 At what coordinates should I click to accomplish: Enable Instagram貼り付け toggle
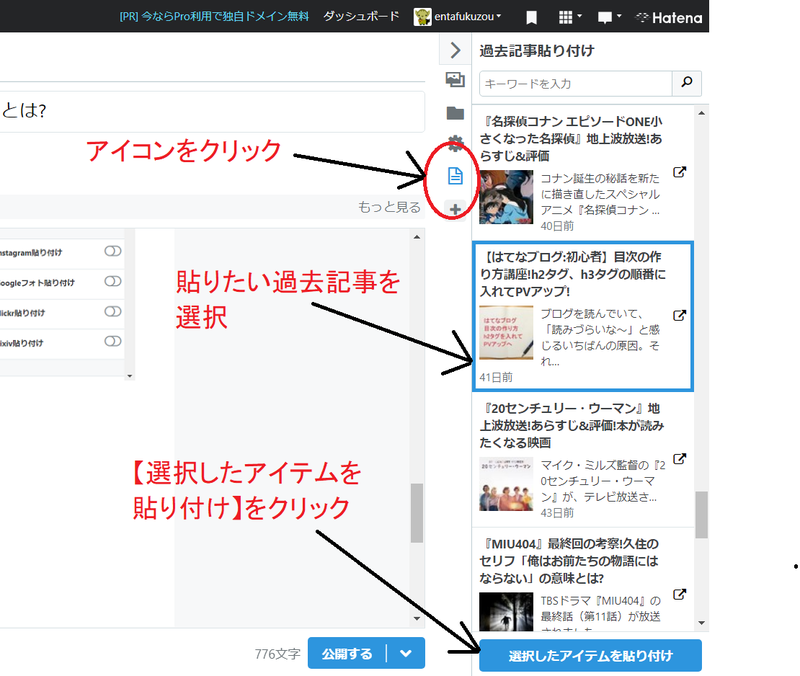113,252
